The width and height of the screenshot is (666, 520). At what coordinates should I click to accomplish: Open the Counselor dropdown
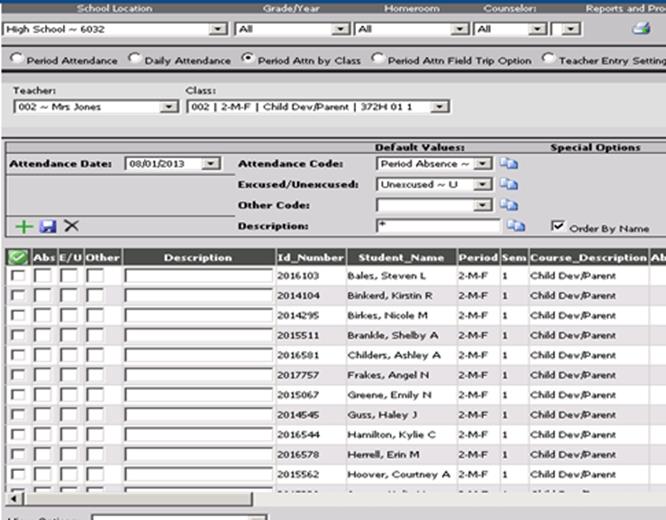pyautogui.click(x=538, y=29)
